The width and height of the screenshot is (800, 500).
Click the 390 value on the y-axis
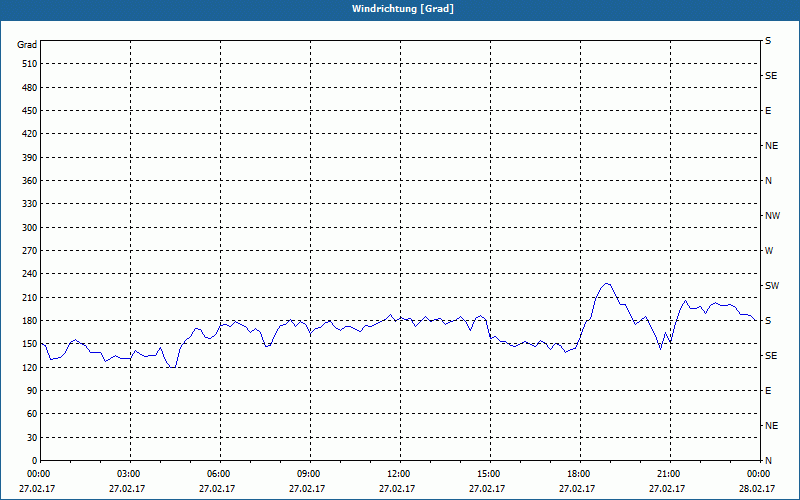(29, 157)
